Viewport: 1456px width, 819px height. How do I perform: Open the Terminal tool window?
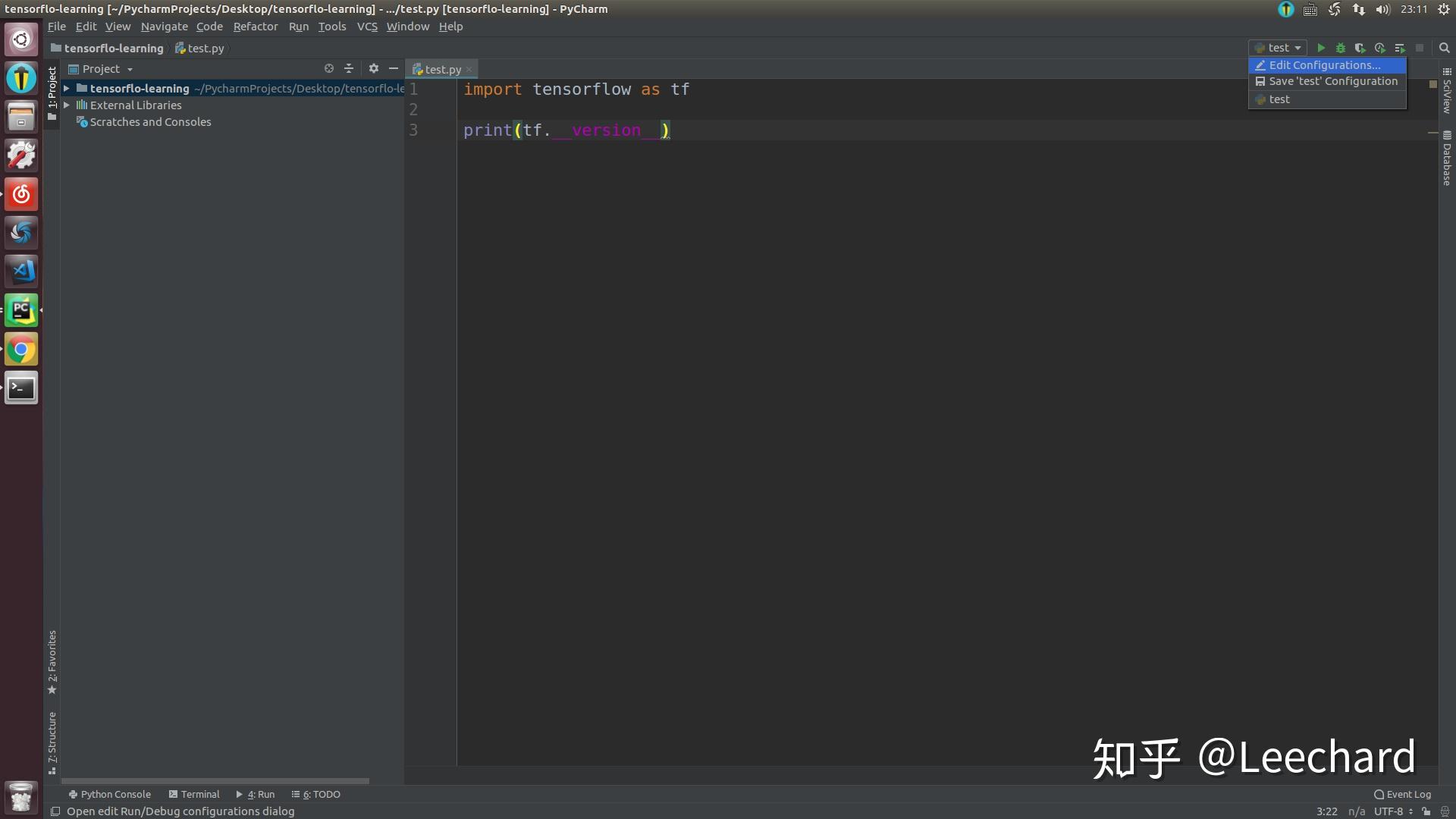point(194,794)
